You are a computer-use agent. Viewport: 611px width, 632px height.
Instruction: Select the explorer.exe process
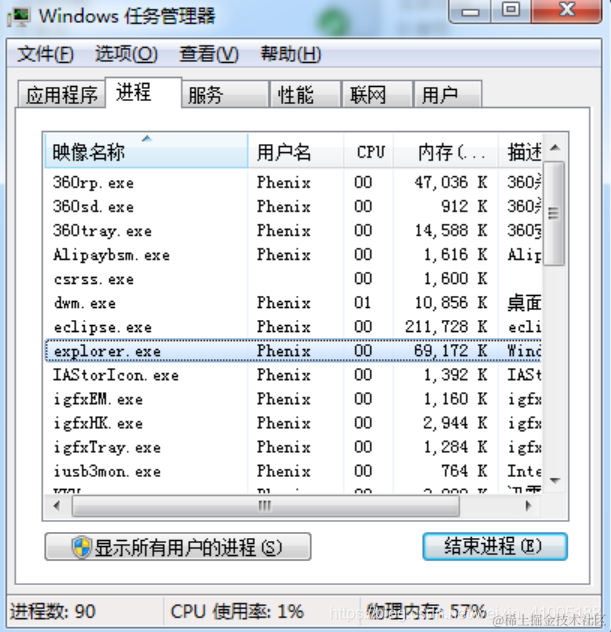(293, 351)
